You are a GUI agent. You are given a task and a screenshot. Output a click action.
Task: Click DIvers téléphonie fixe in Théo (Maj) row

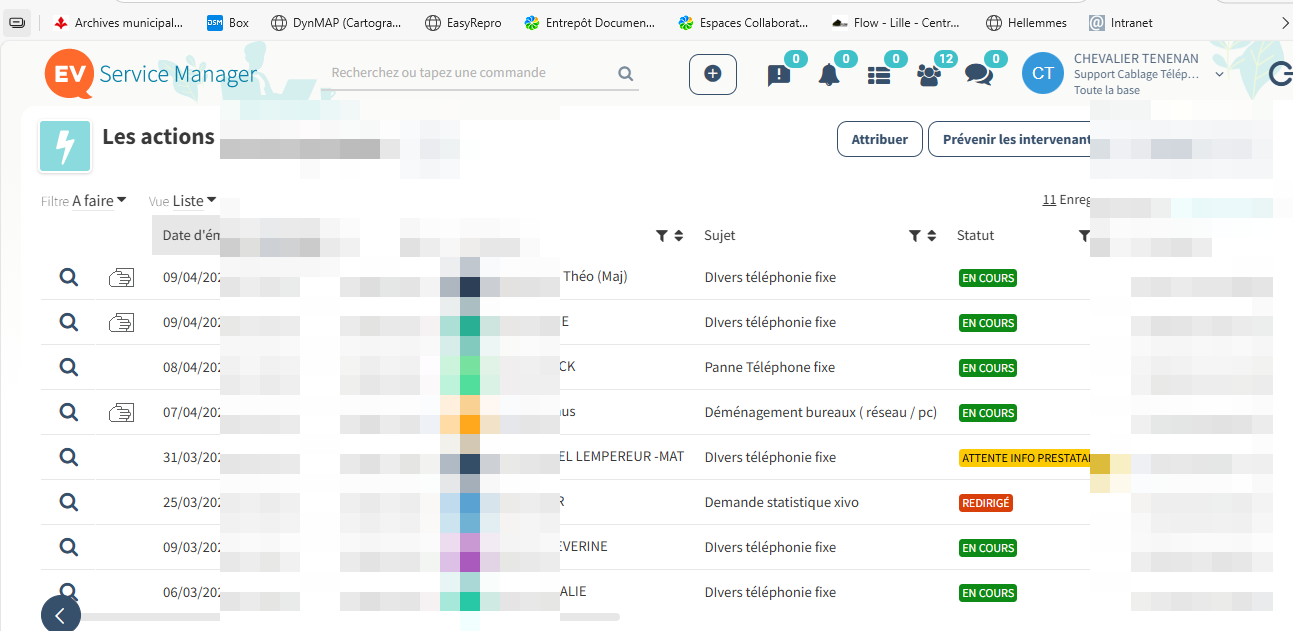[x=770, y=277]
